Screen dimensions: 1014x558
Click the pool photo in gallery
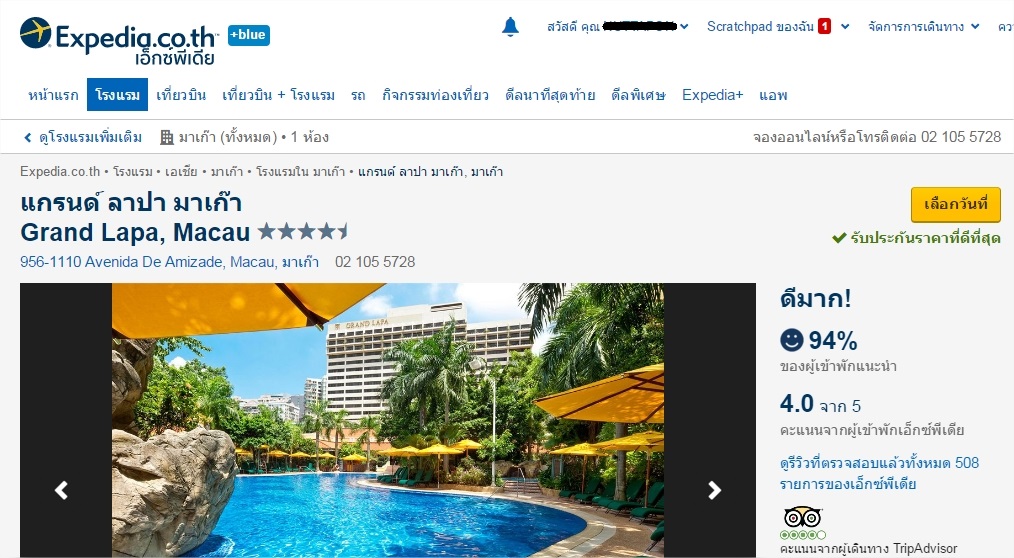[388, 420]
